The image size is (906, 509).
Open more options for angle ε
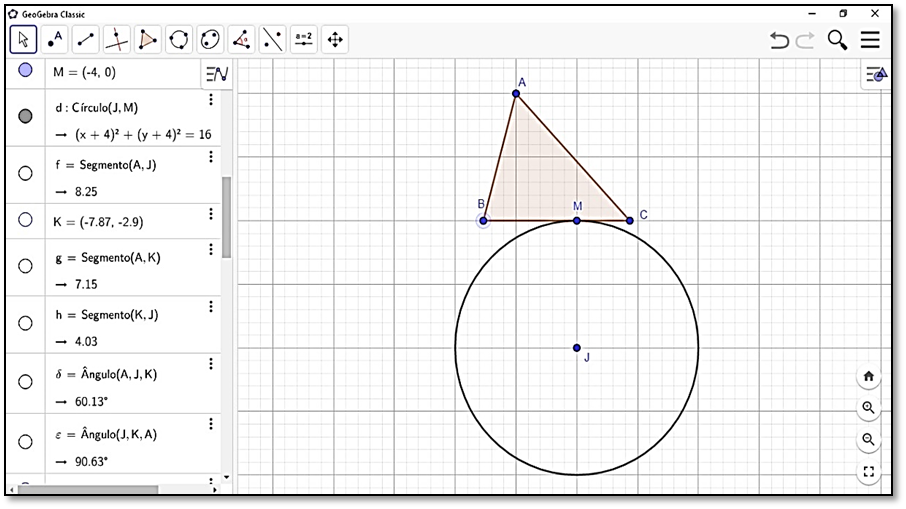click(211, 424)
